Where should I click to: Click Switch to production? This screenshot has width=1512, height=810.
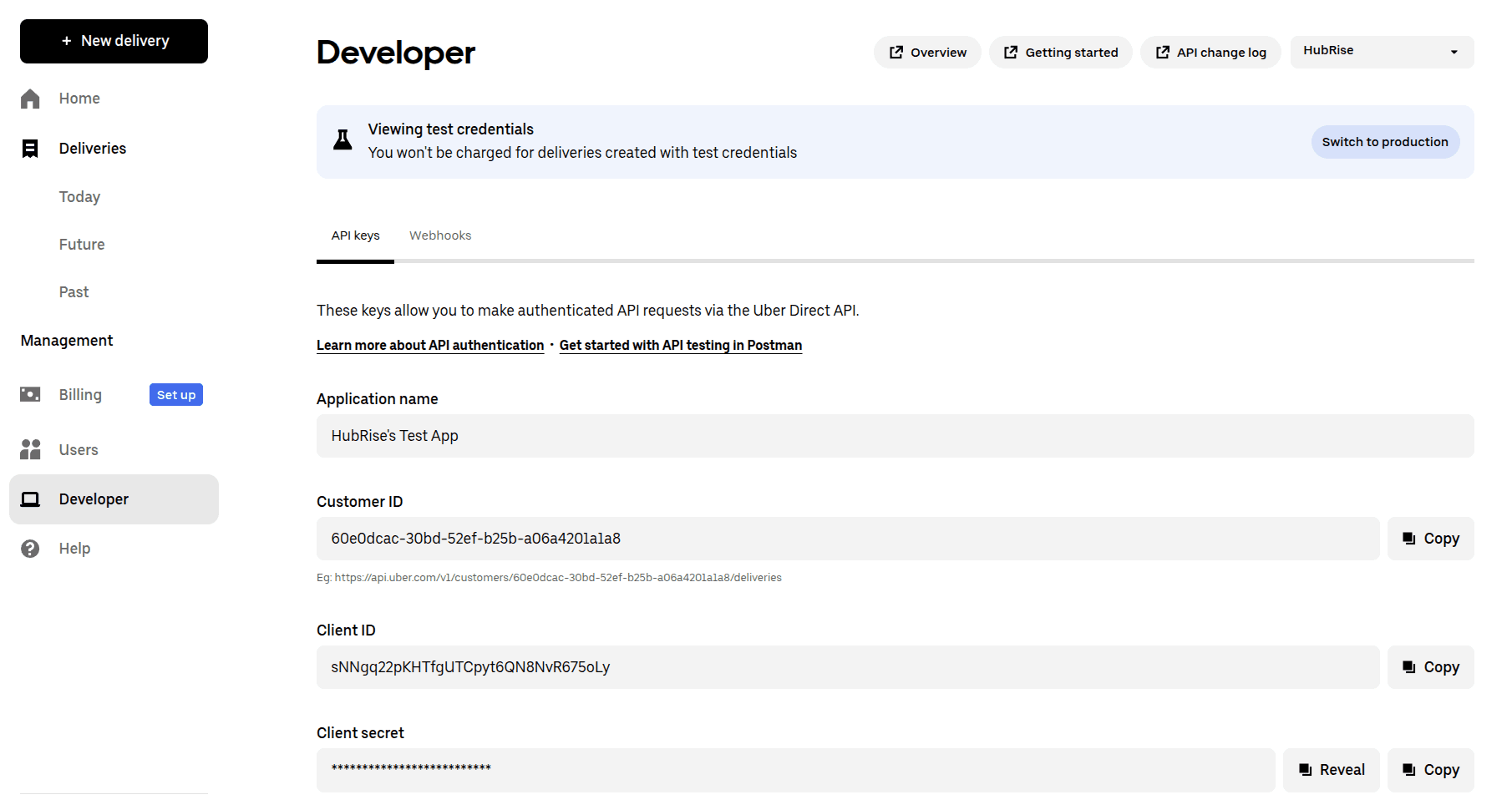(1384, 141)
